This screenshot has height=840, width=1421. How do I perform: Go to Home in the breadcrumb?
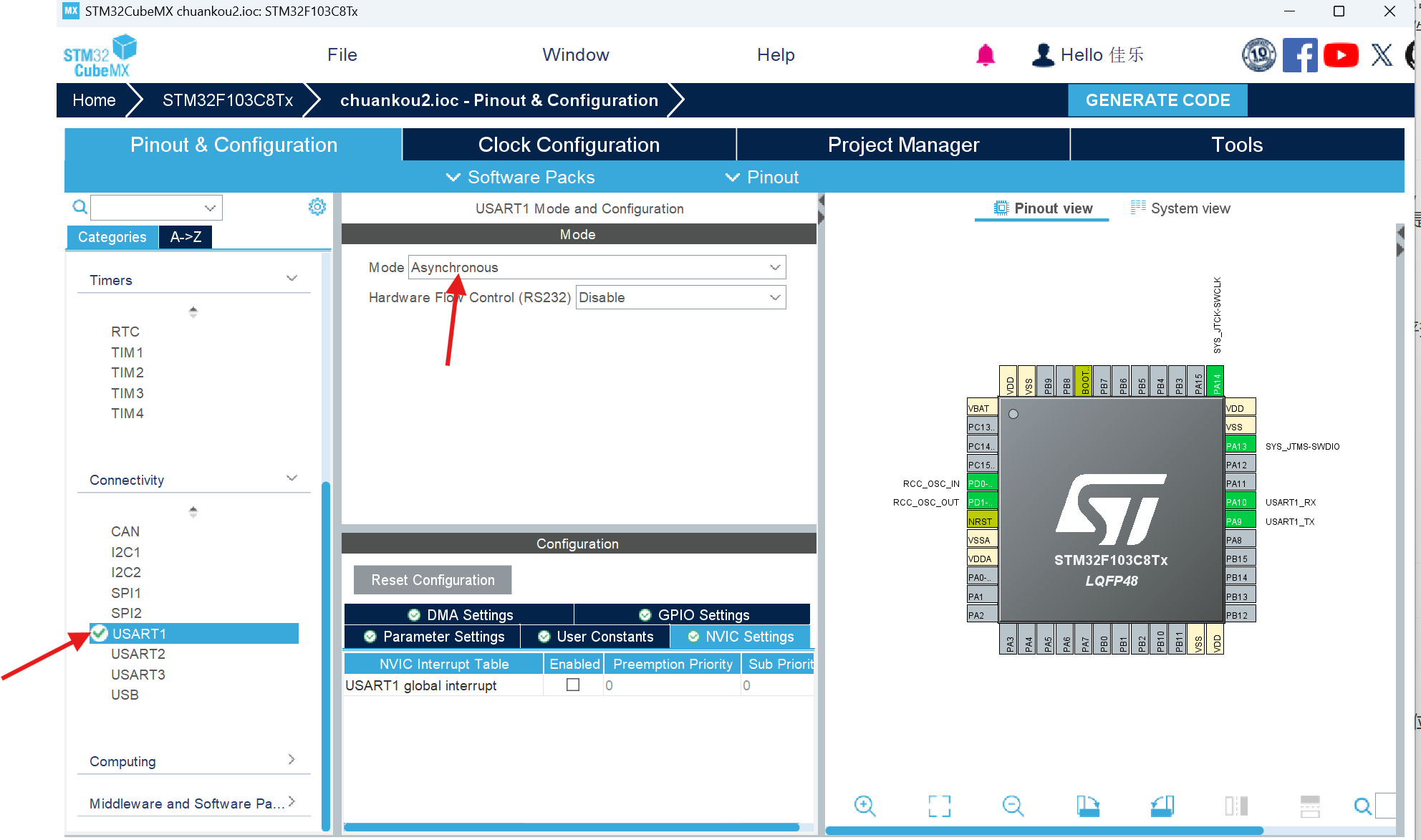click(x=94, y=100)
